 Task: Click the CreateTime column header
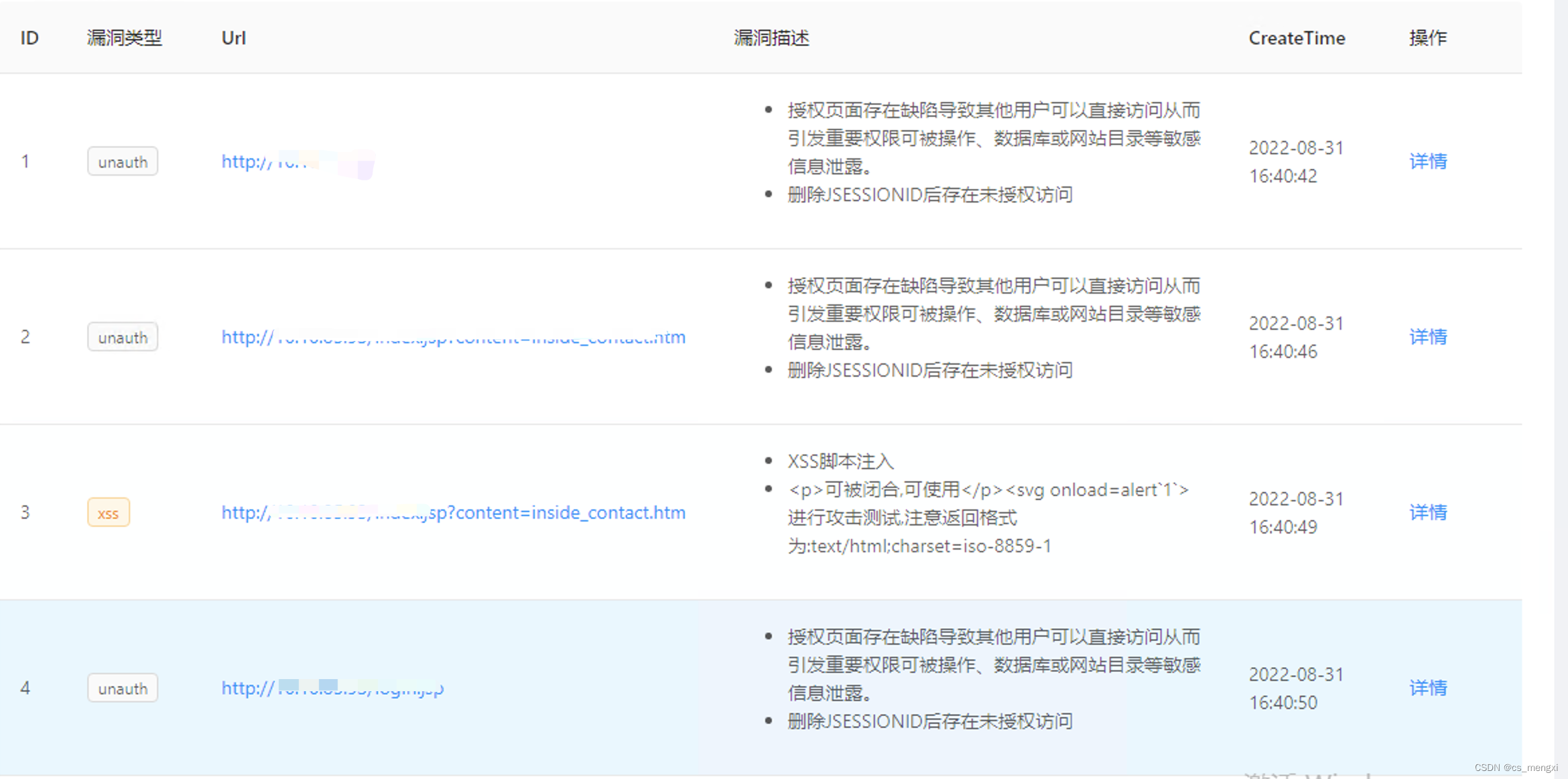pyautogui.click(x=1297, y=38)
